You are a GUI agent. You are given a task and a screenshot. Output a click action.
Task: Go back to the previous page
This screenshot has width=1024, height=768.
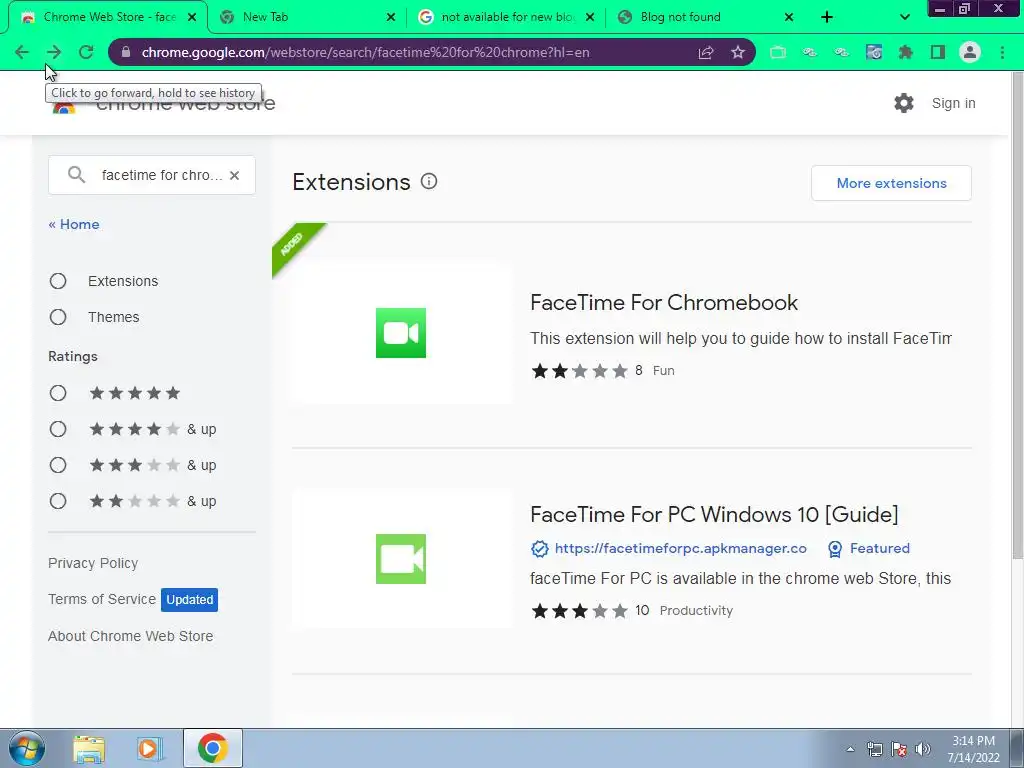point(22,52)
